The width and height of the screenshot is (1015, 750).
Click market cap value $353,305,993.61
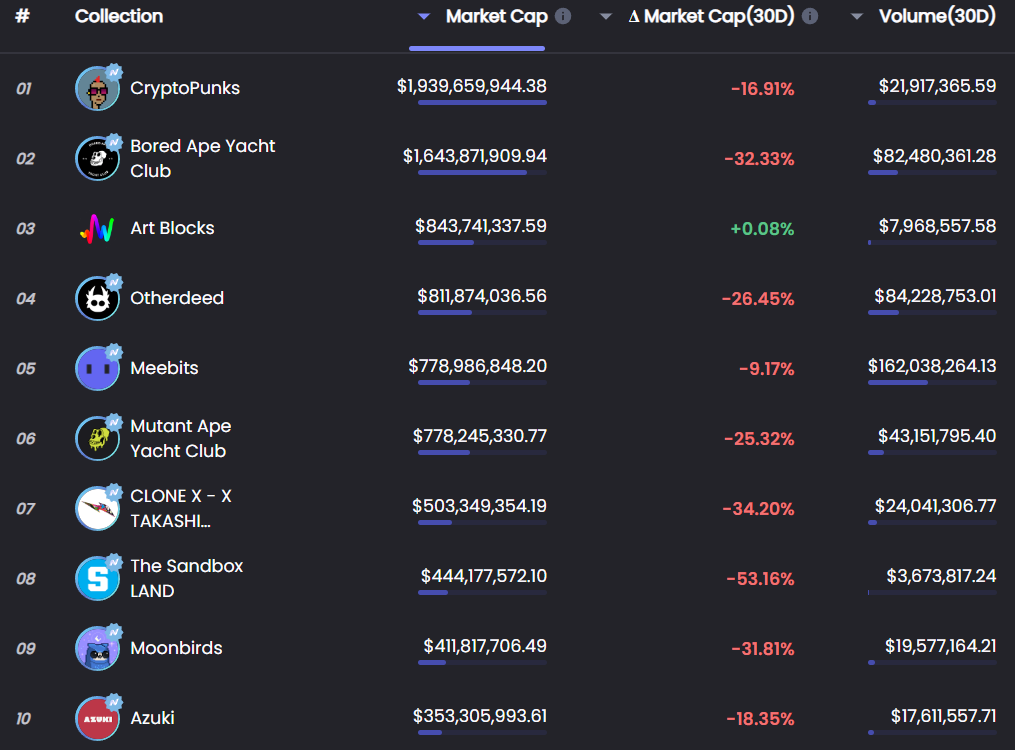[x=480, y=716]
